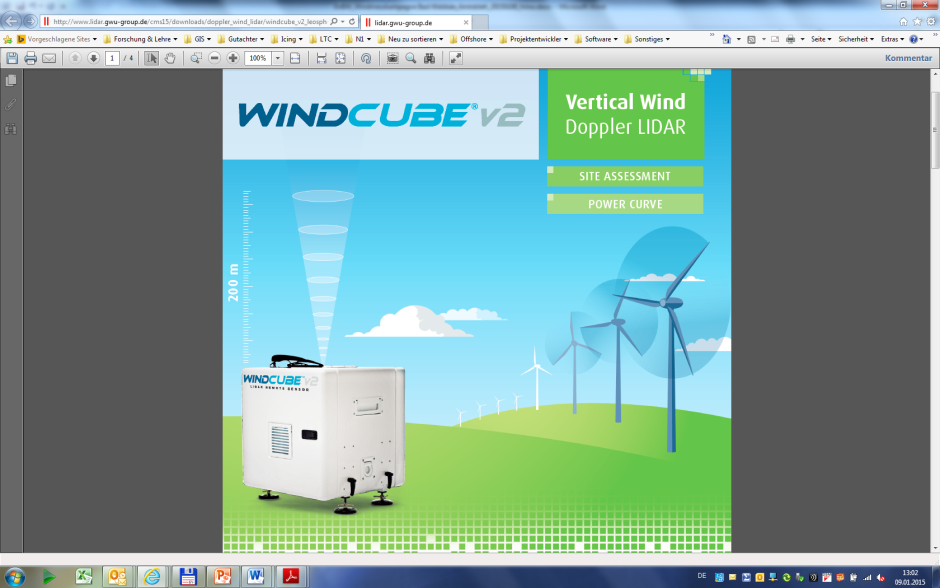
Task: Choose the marquee zoom tool
Action: pyautogui.click(x=196, y=58)
